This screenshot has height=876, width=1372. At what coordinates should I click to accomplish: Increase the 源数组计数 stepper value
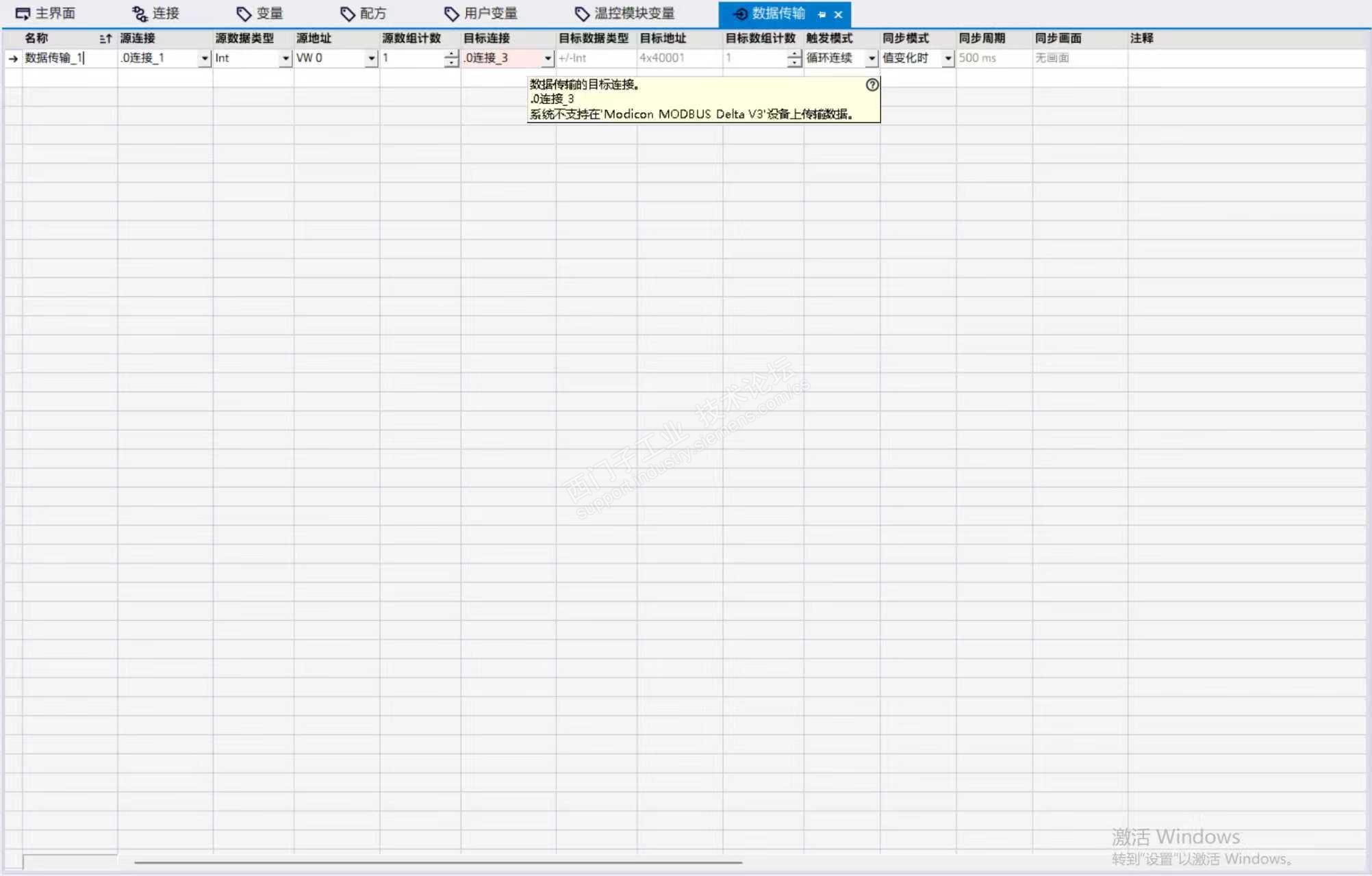[450, 54]
